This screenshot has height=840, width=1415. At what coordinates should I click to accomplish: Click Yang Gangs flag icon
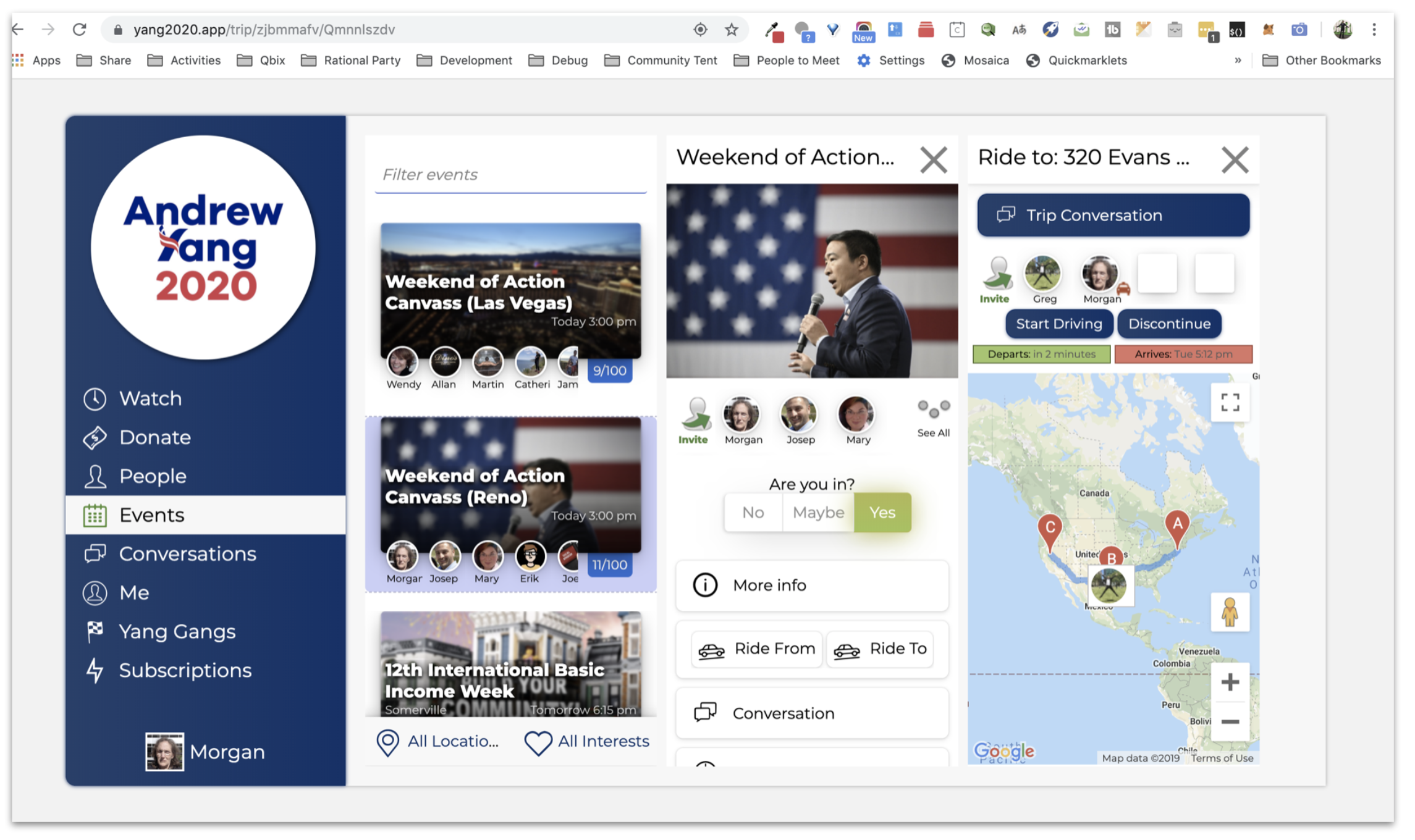point(95,631)
